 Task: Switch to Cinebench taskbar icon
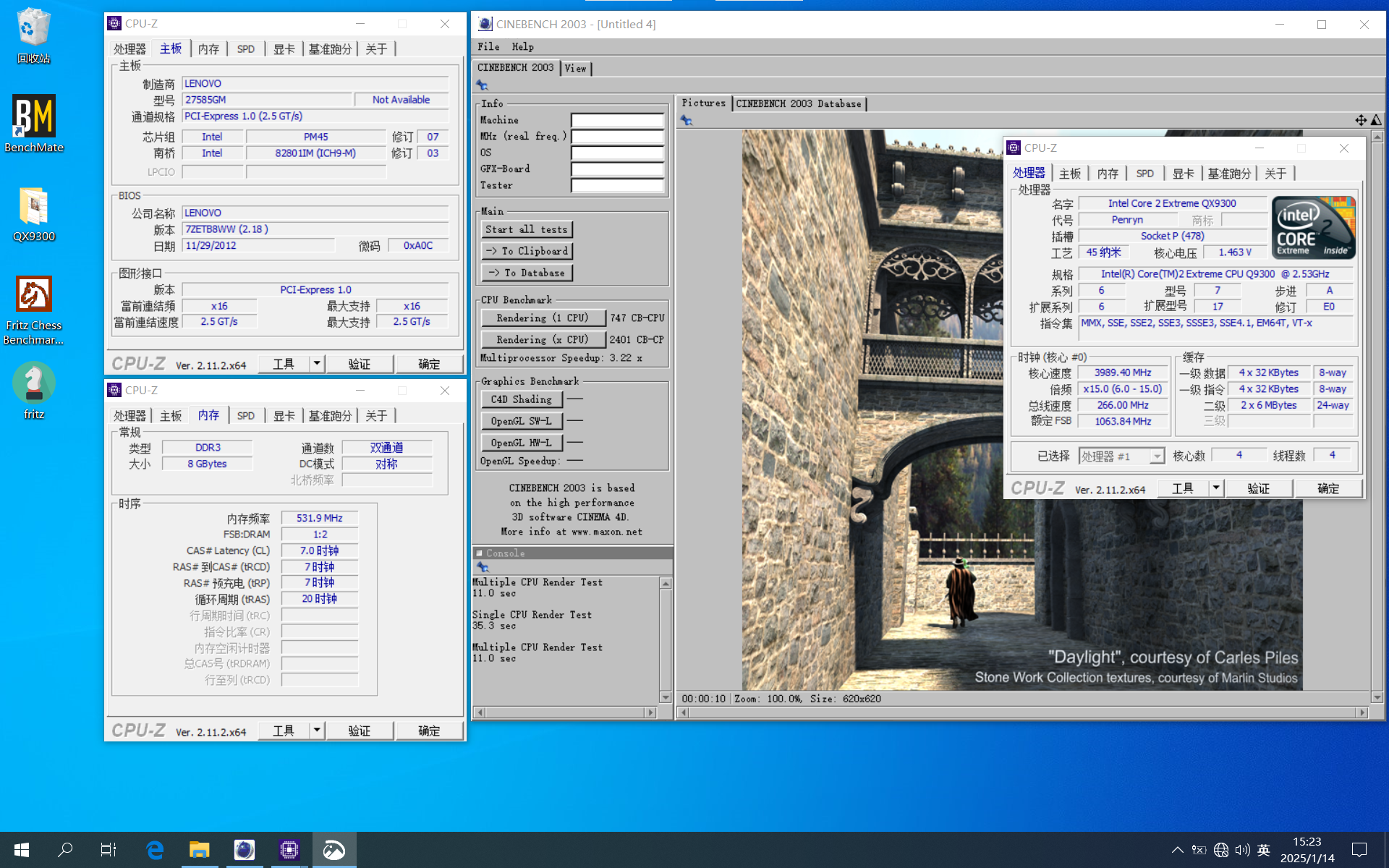pyautogui.click(x=245, y=850)
